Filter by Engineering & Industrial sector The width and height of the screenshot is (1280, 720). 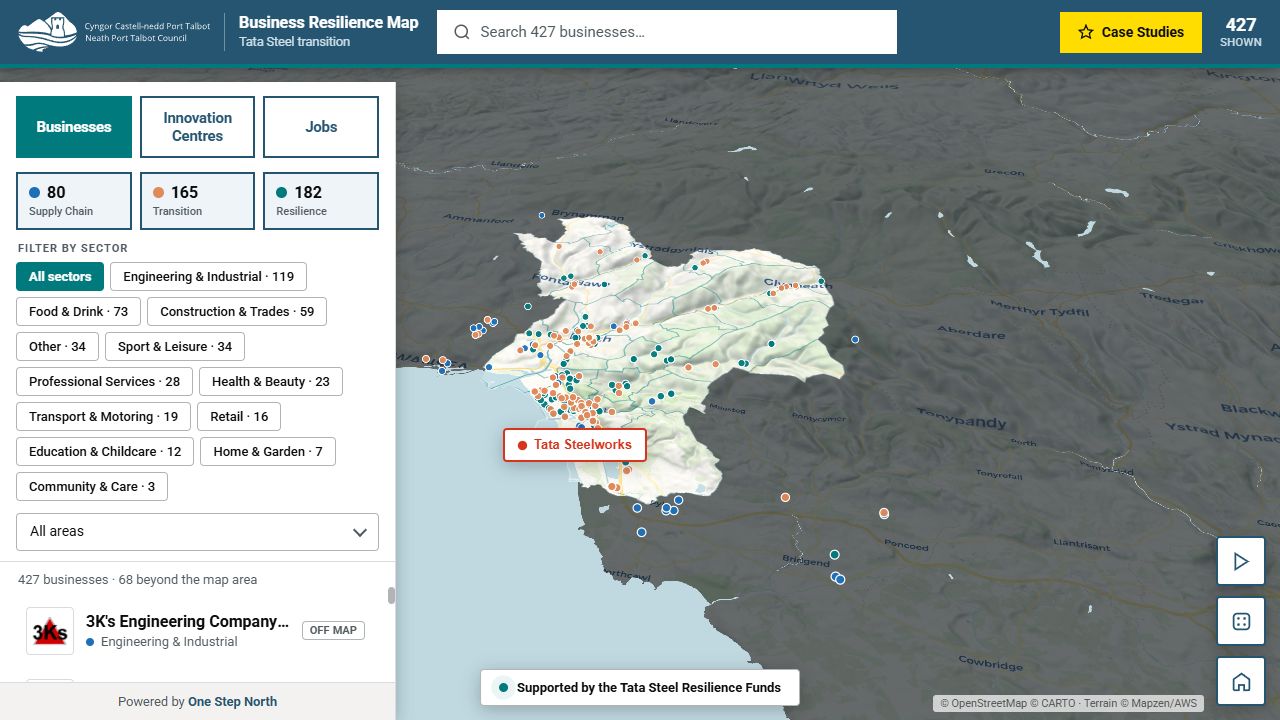click(x=209, y=277)
